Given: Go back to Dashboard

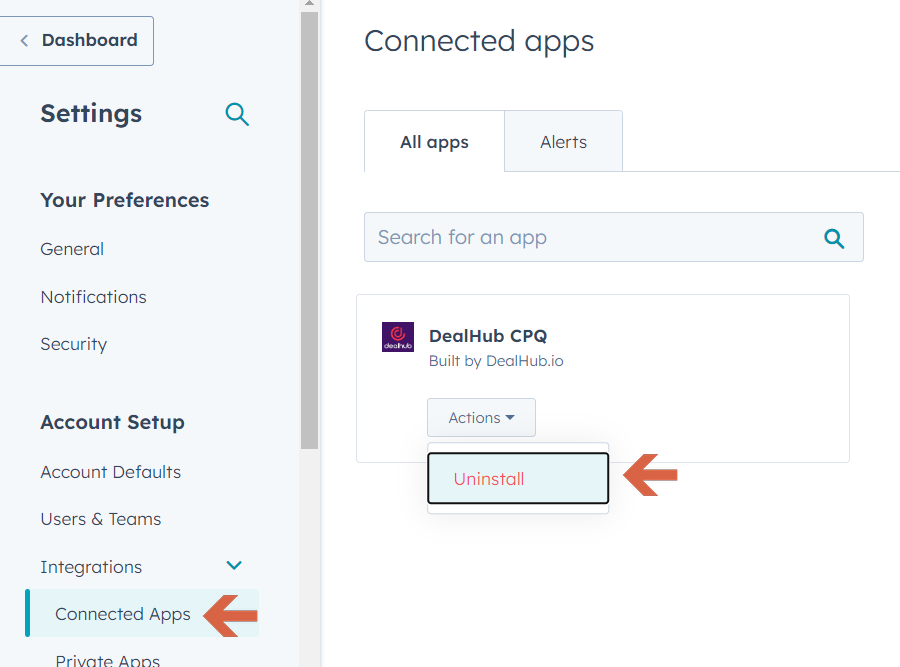Looking at the screenshot, I should tap(76, 41).
